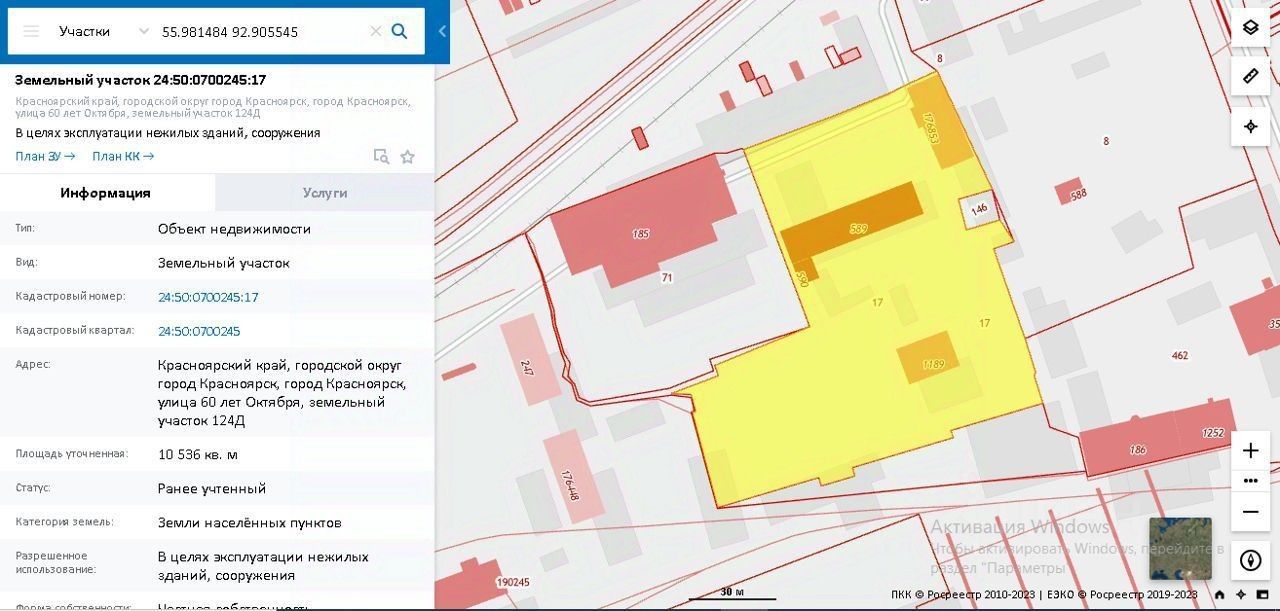Screen dimensions: 1280x611
Task: Collapse the side panel with the left chevron
Action: (x=442, y=31)
